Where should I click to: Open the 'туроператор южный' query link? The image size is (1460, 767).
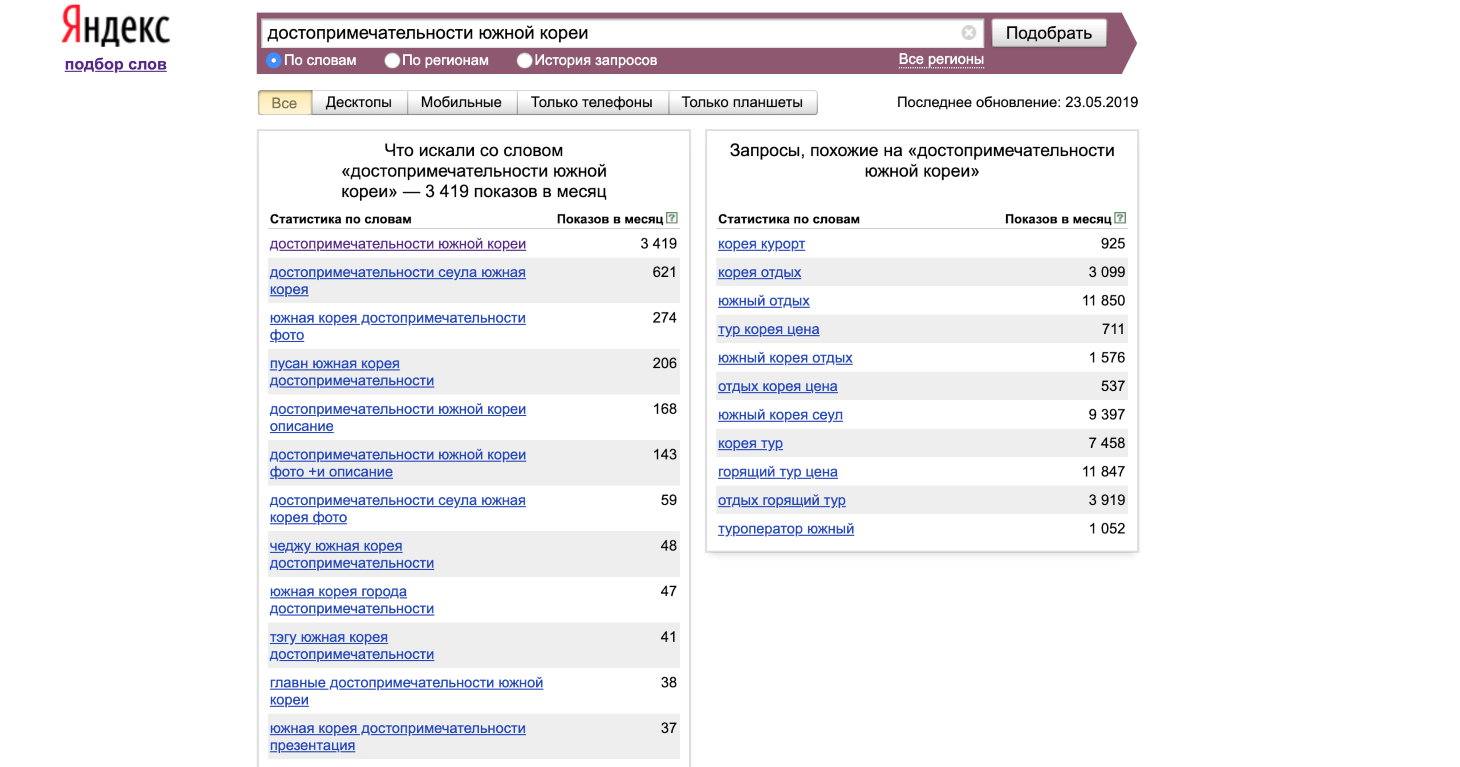[x=785, y=529]
